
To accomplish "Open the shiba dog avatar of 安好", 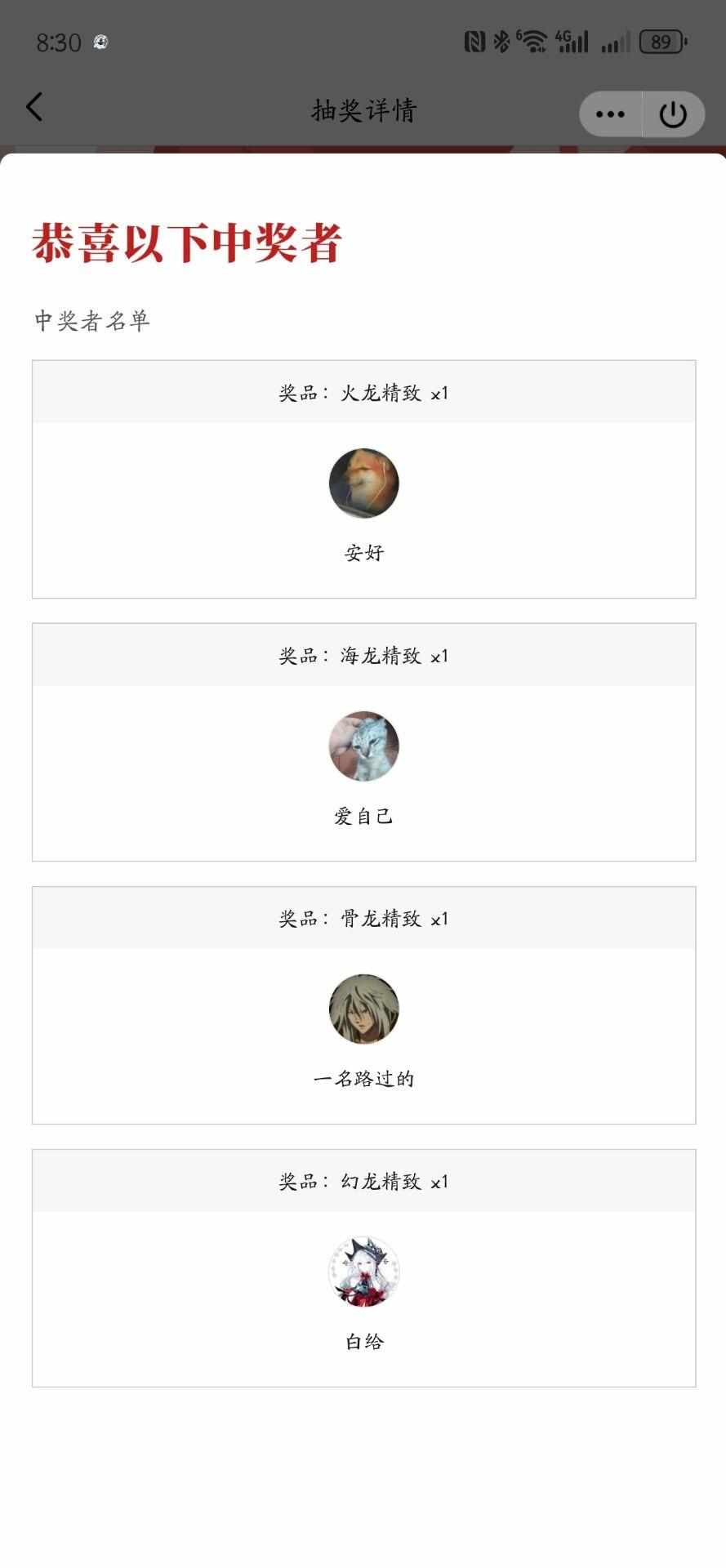I will point(363,483).
